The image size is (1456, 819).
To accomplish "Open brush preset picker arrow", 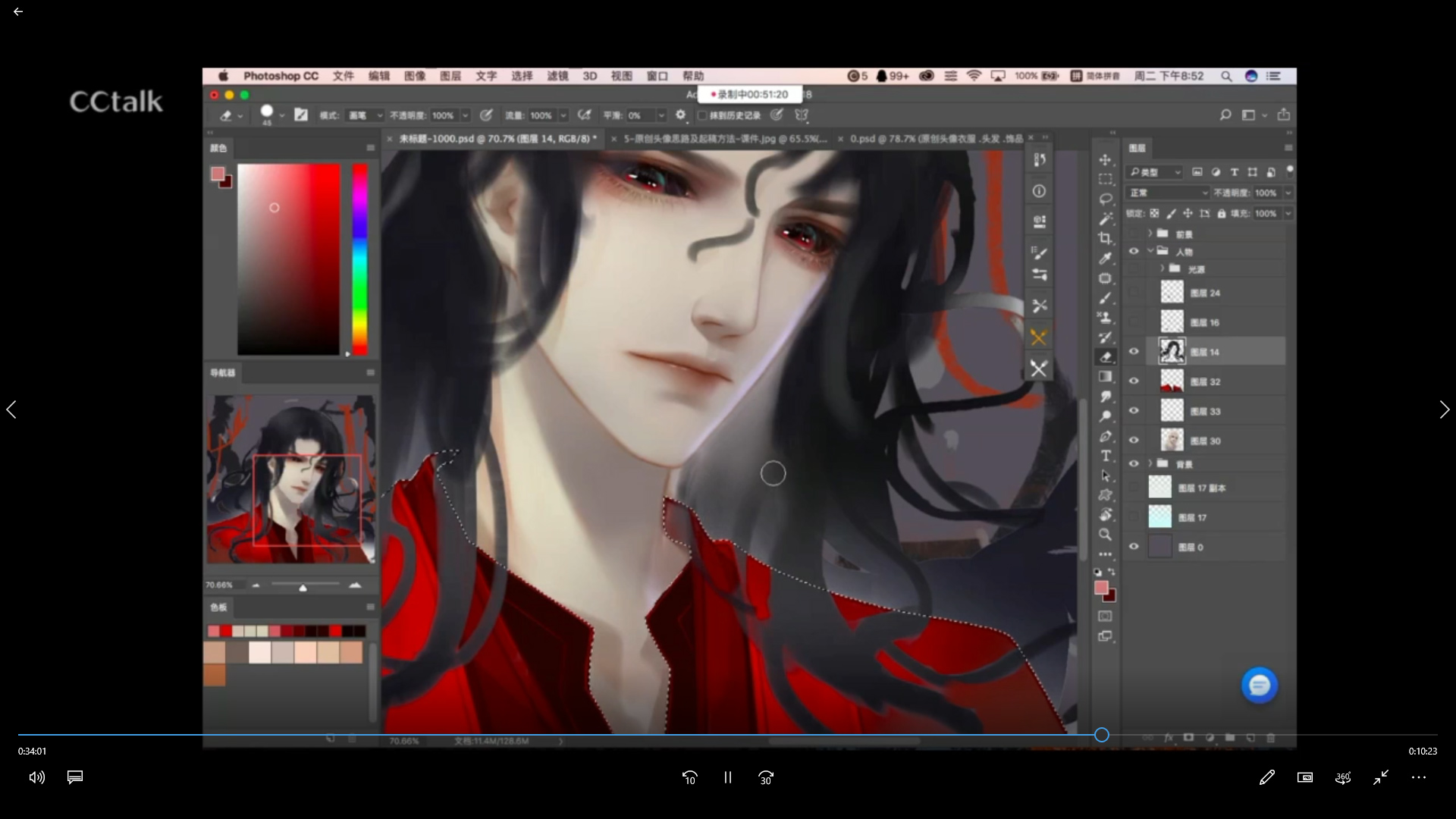I will (281, 115).
